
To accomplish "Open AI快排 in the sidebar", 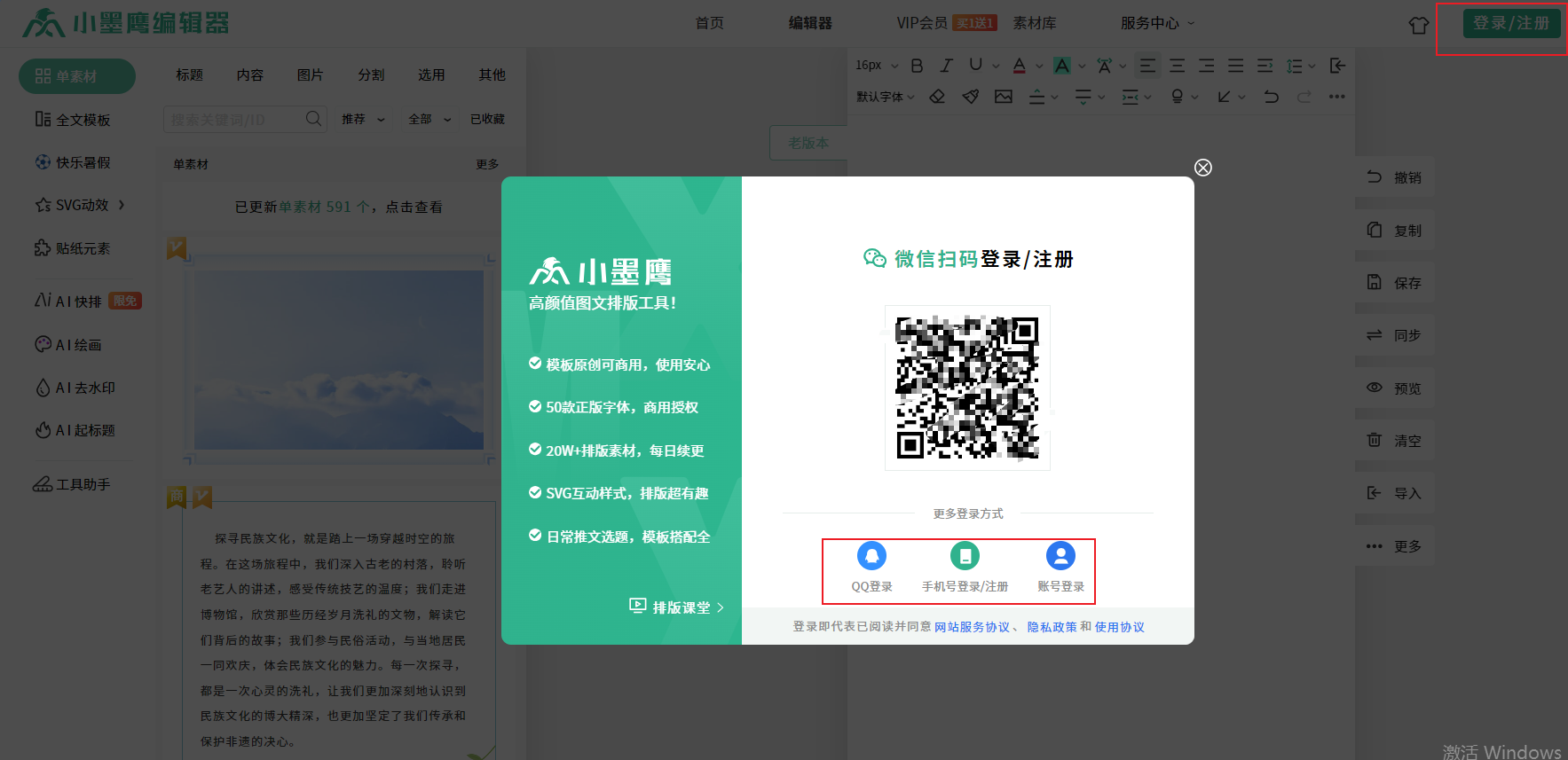I will tap(87, 302).
